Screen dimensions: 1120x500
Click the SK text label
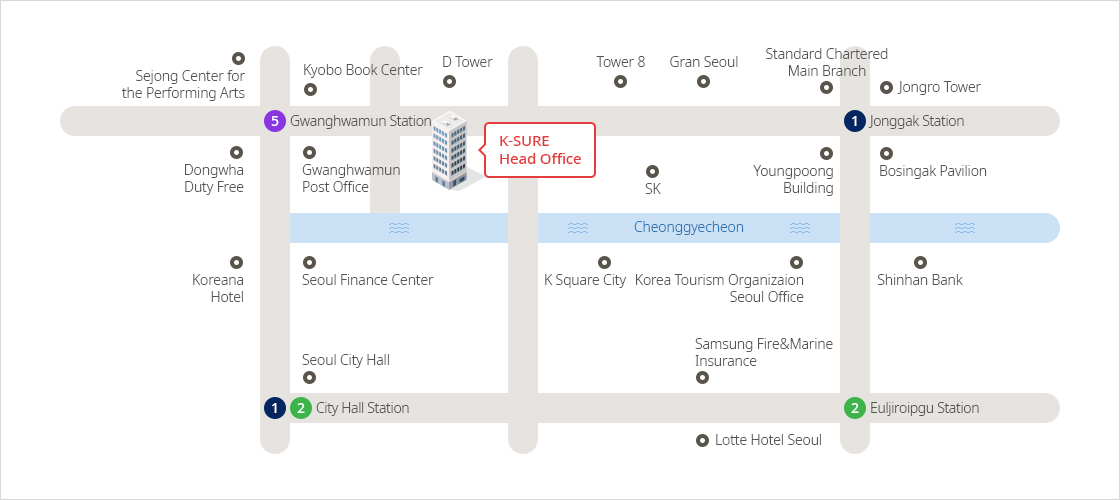tap(653, 189)
